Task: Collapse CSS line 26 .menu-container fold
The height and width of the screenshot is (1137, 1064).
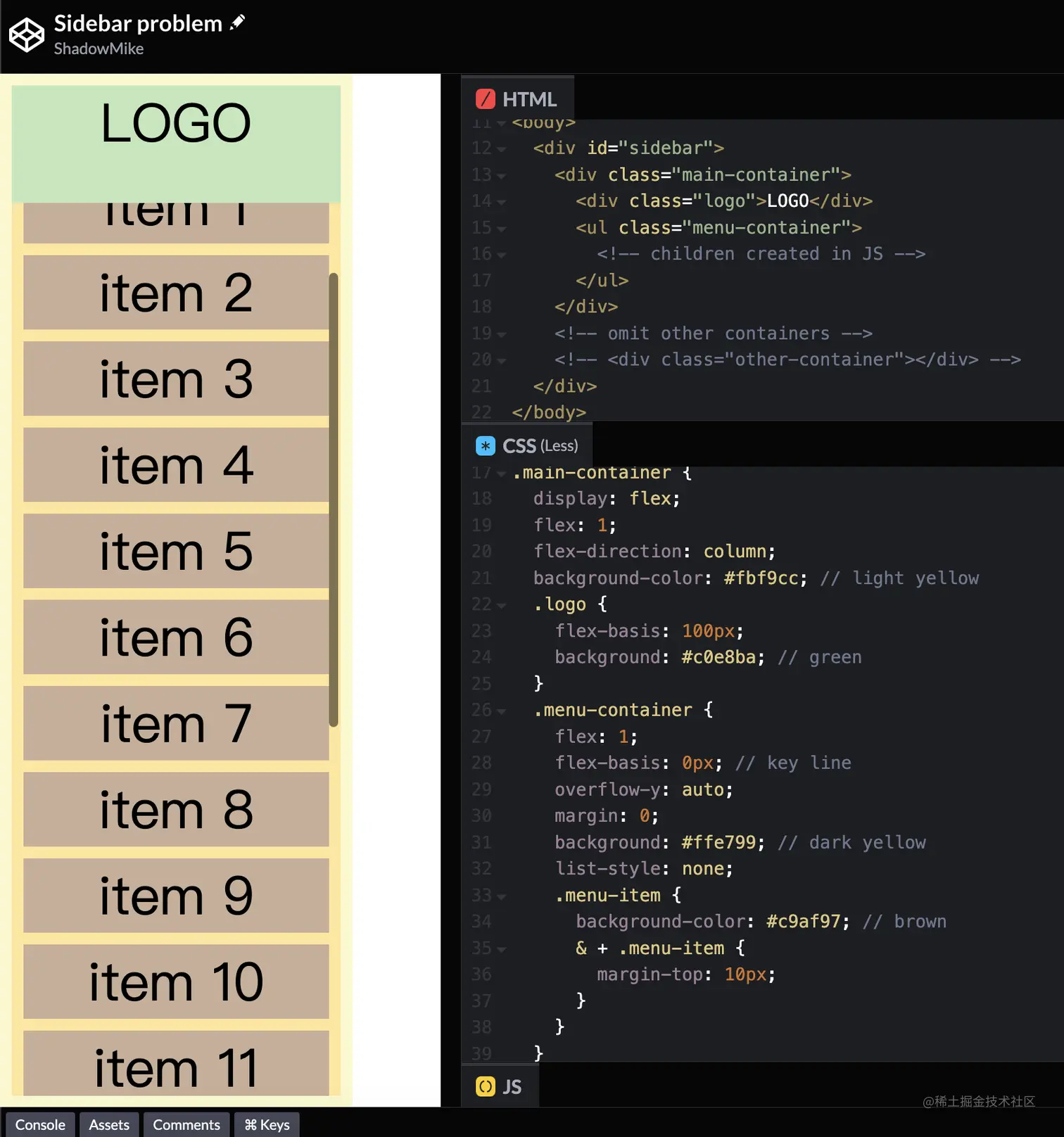Action: [x=502, y=711]
